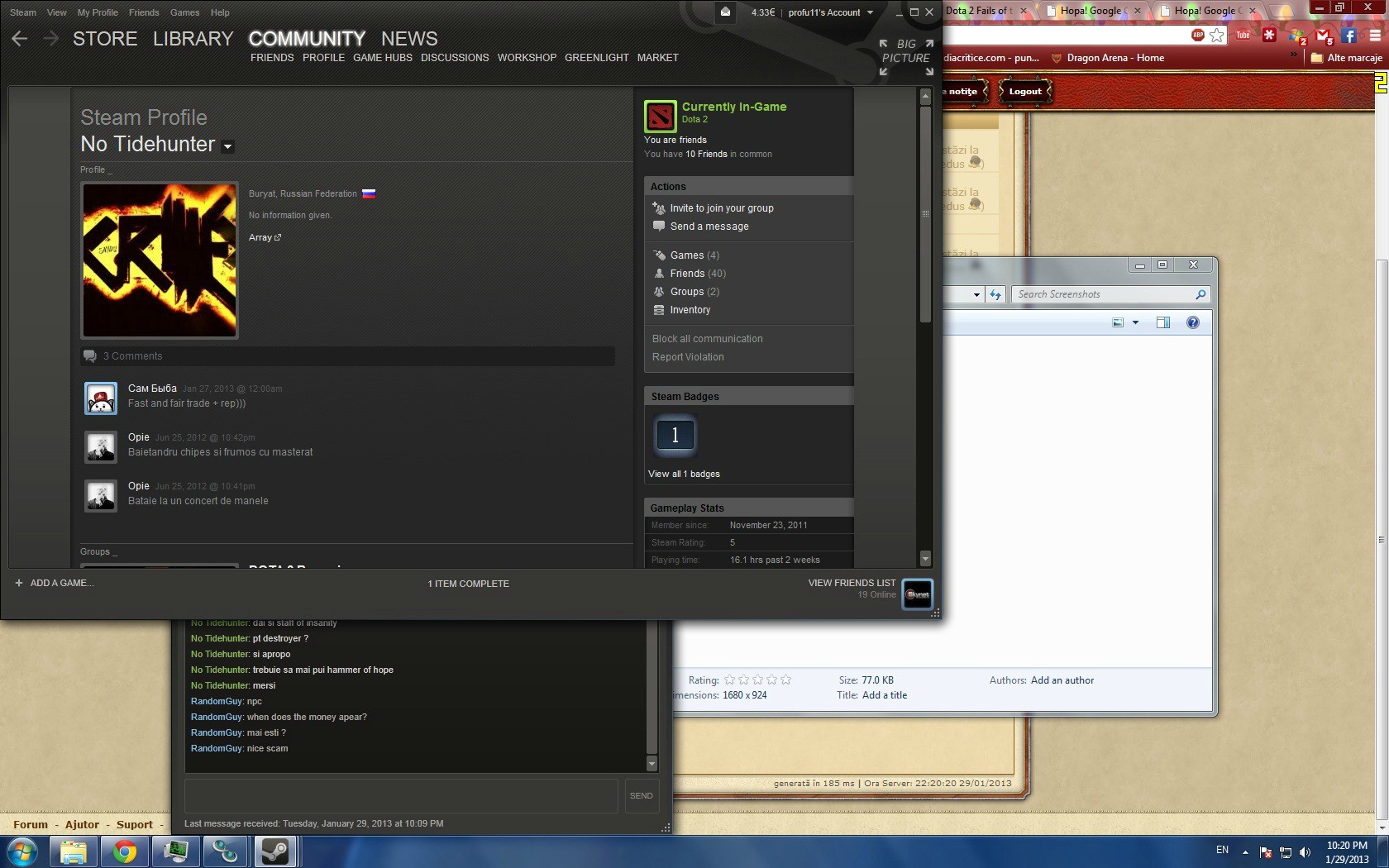Bookmark the page with Chrome's star icon
The width and height of the screenshot is (1389, 868).
(x=1217, y=35)
